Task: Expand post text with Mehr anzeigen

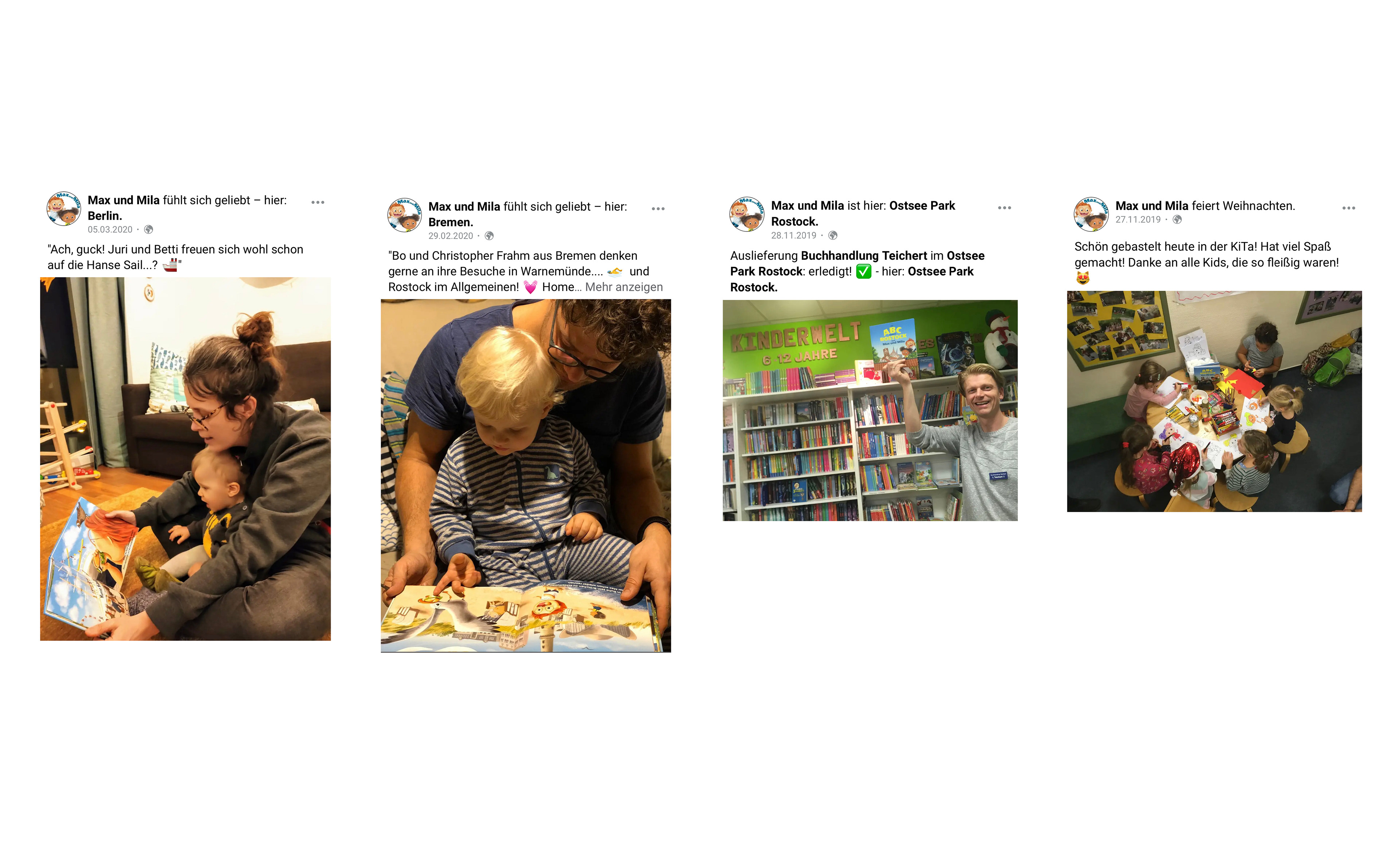Action: point(624,288)
